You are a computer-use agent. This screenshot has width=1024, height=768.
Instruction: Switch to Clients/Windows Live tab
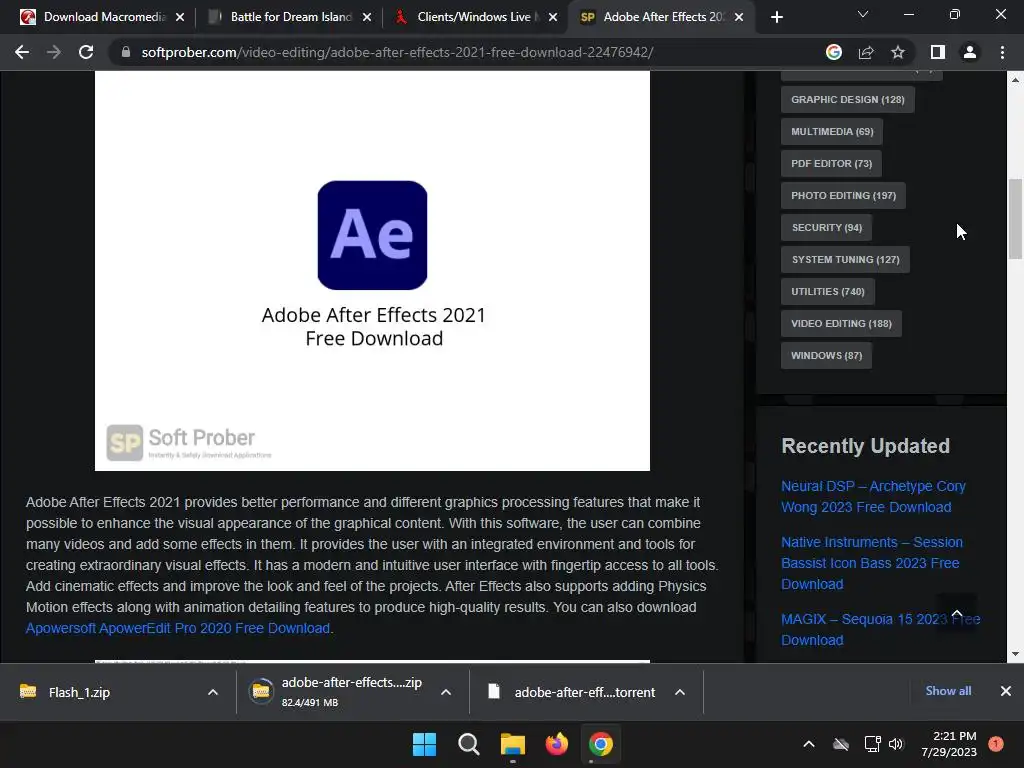point(474,17)
